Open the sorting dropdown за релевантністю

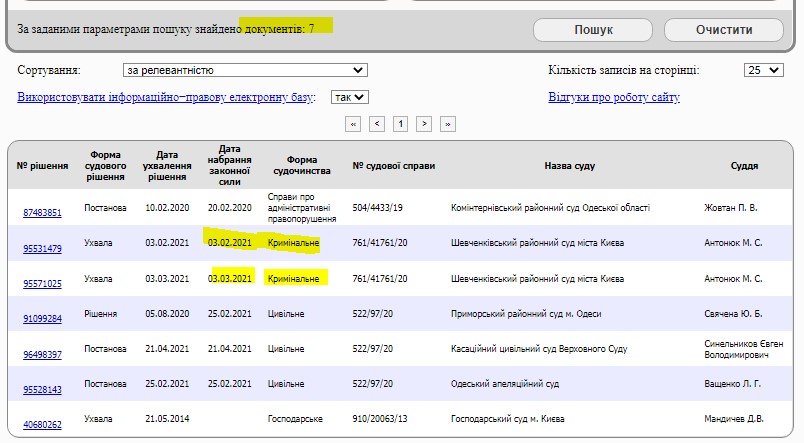point(244,70)
